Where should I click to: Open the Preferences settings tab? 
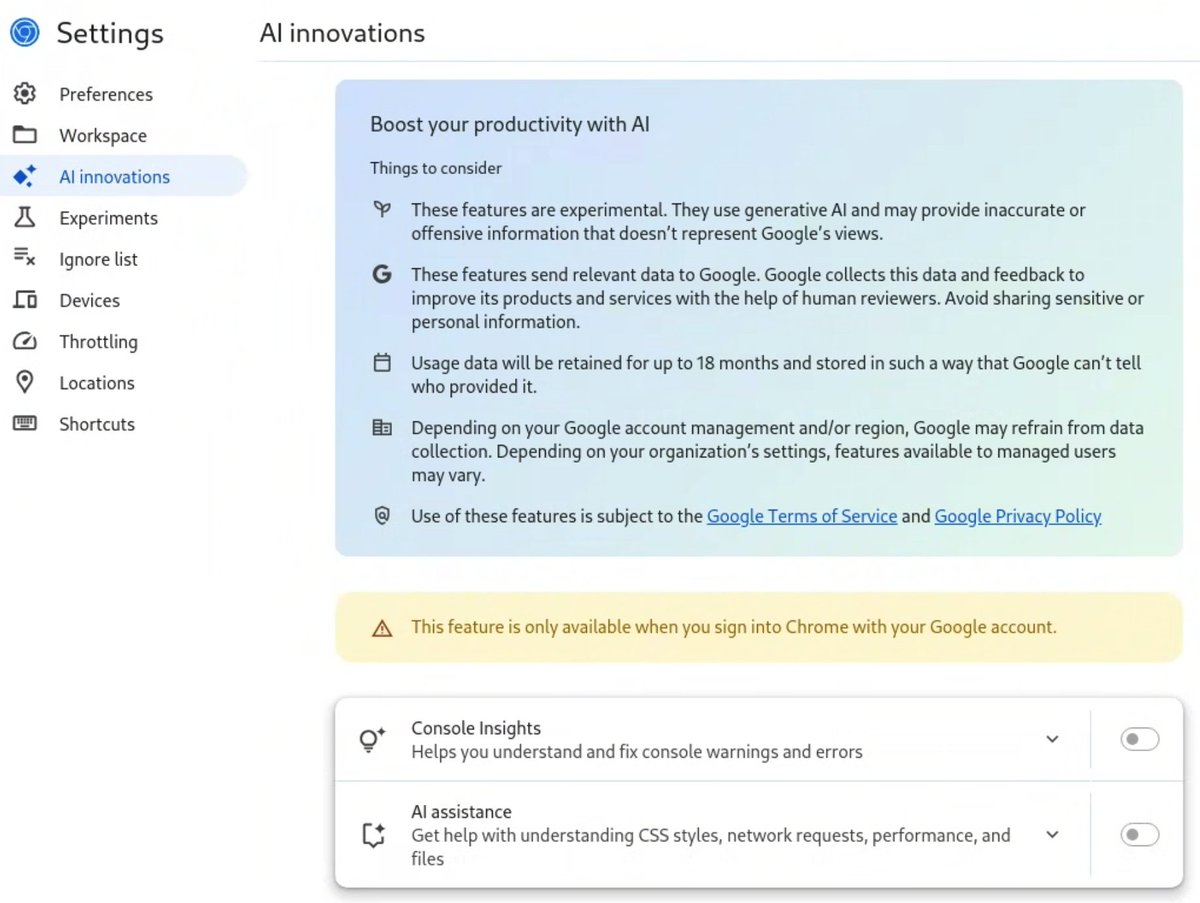point(124,94)
